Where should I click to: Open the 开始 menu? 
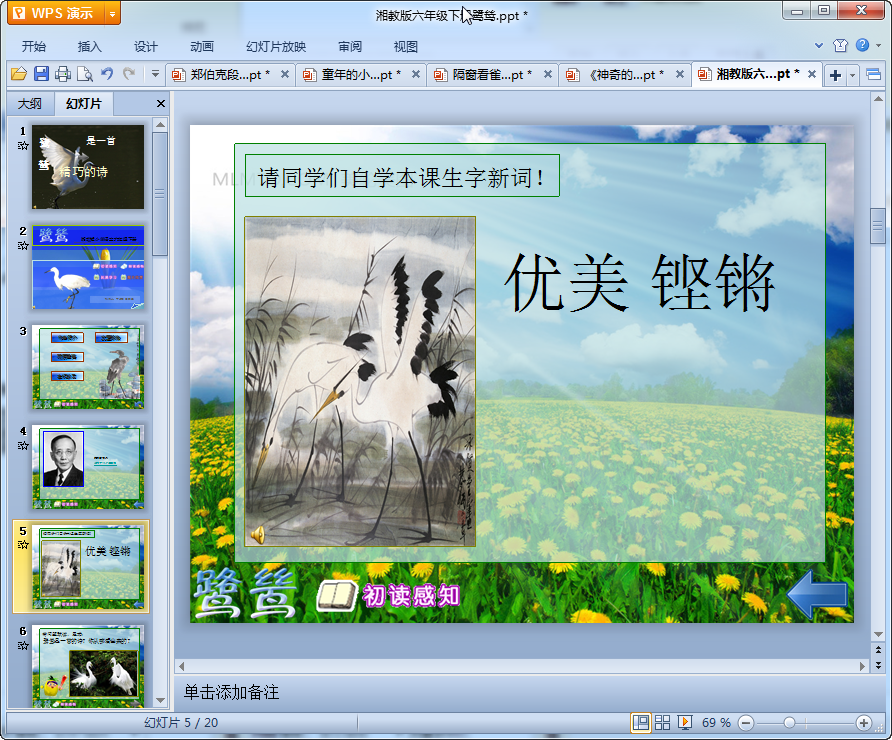pos(34,47)
